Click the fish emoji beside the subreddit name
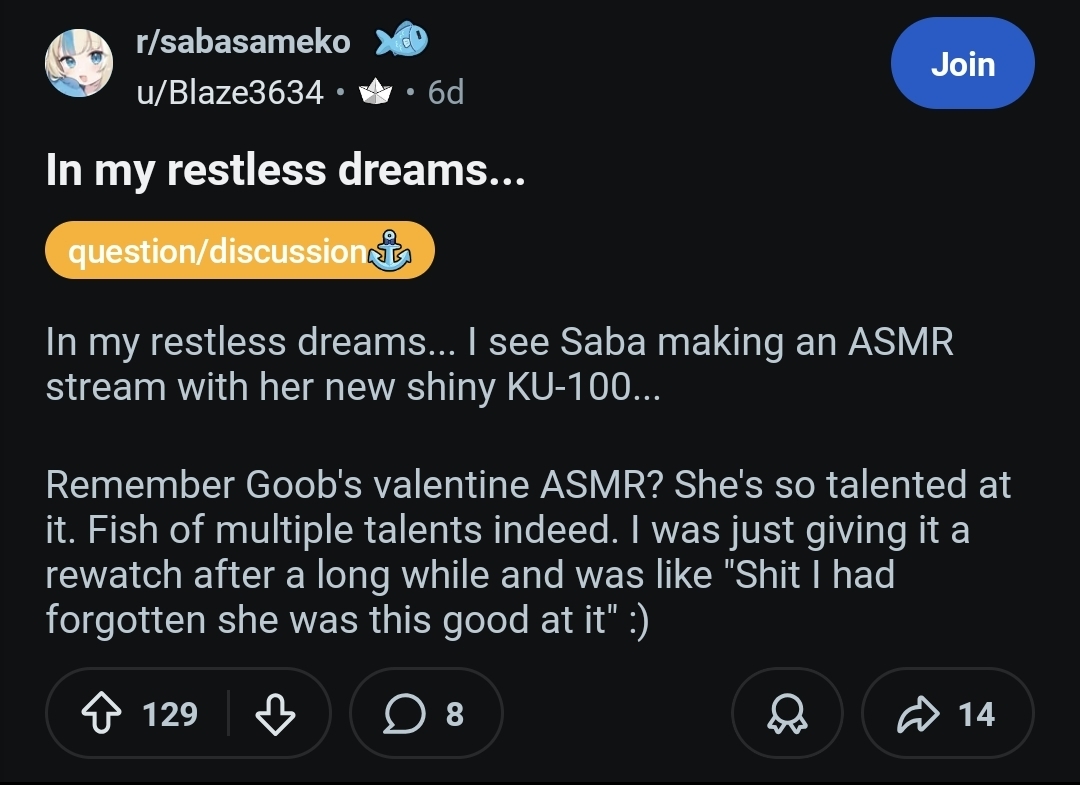 401,41
